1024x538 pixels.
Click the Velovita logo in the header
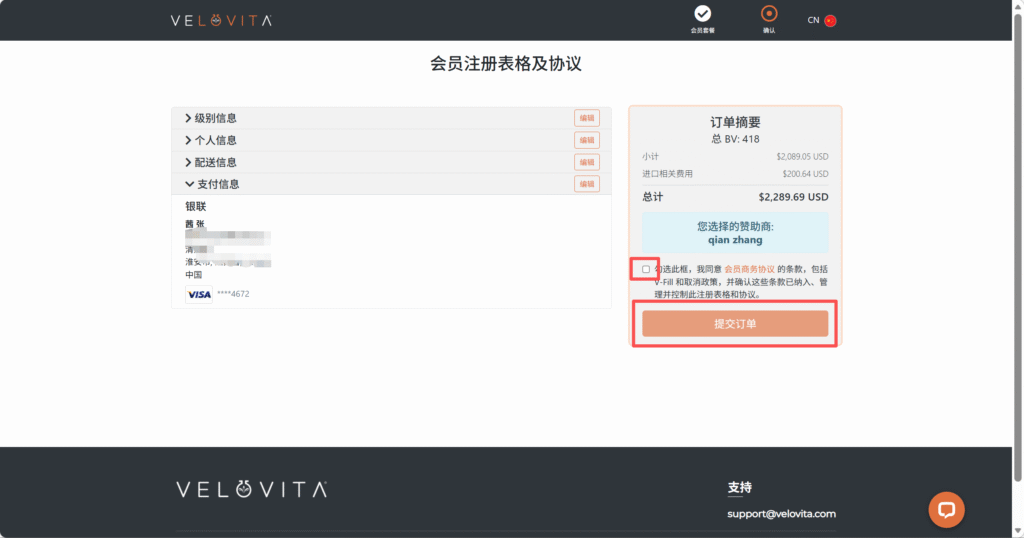(220, 20)
